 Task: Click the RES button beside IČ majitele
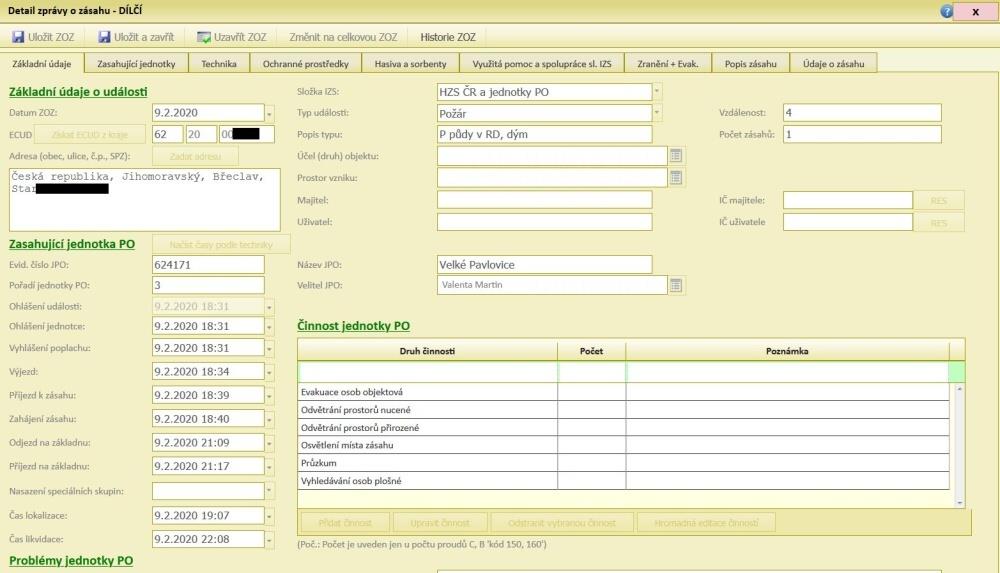(938, 200)
